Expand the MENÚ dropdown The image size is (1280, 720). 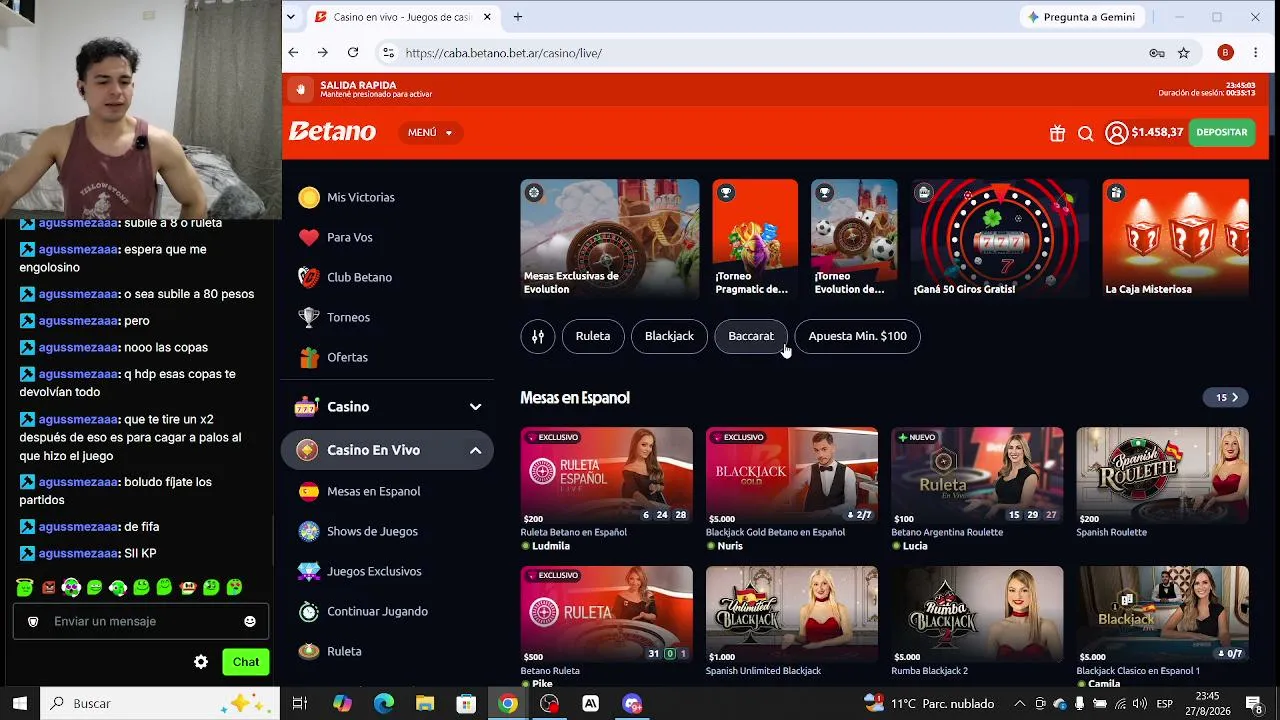pos(430,132)
